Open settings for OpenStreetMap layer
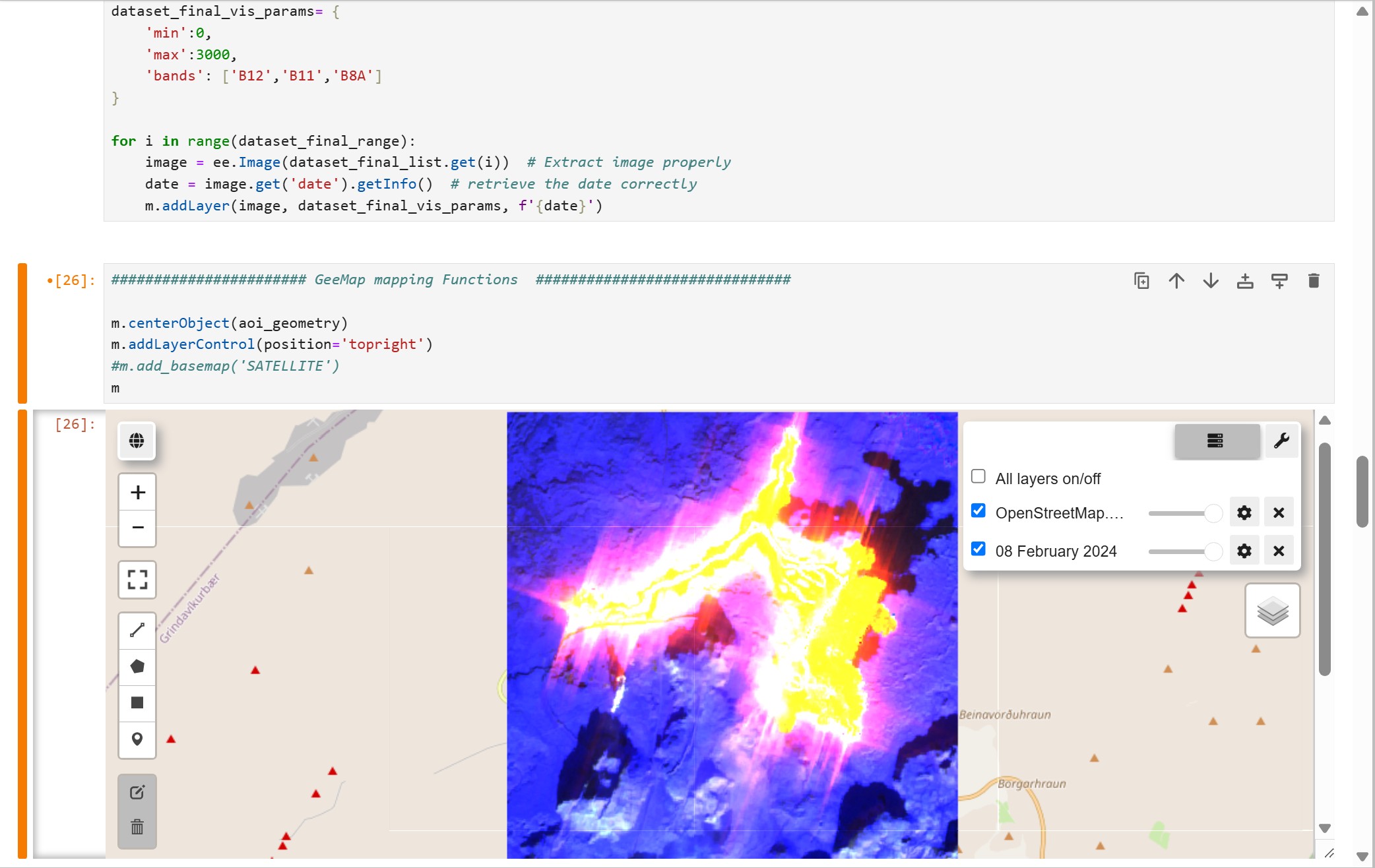Viewport: 1375px width, 868px height. click(x=1244, y=512)
